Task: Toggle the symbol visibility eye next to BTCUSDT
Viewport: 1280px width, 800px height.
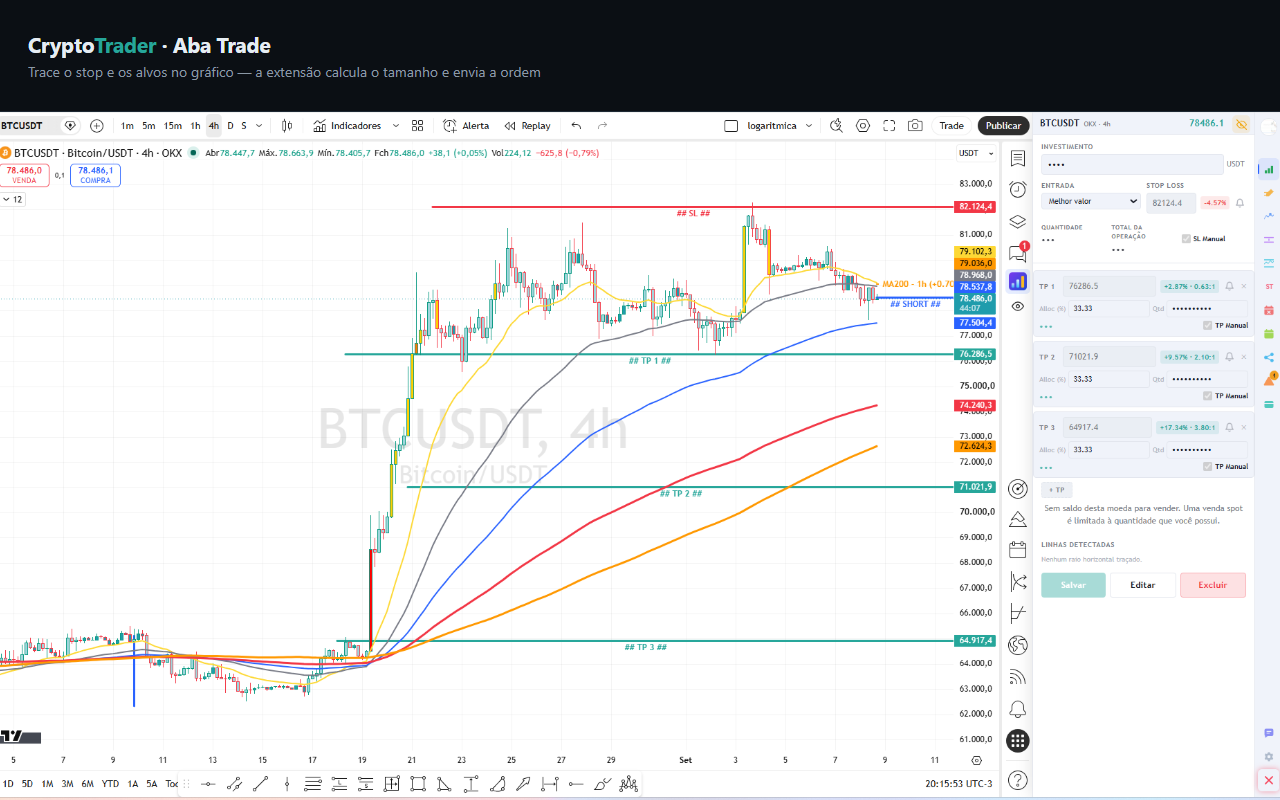Action: [x=70, y=126]
